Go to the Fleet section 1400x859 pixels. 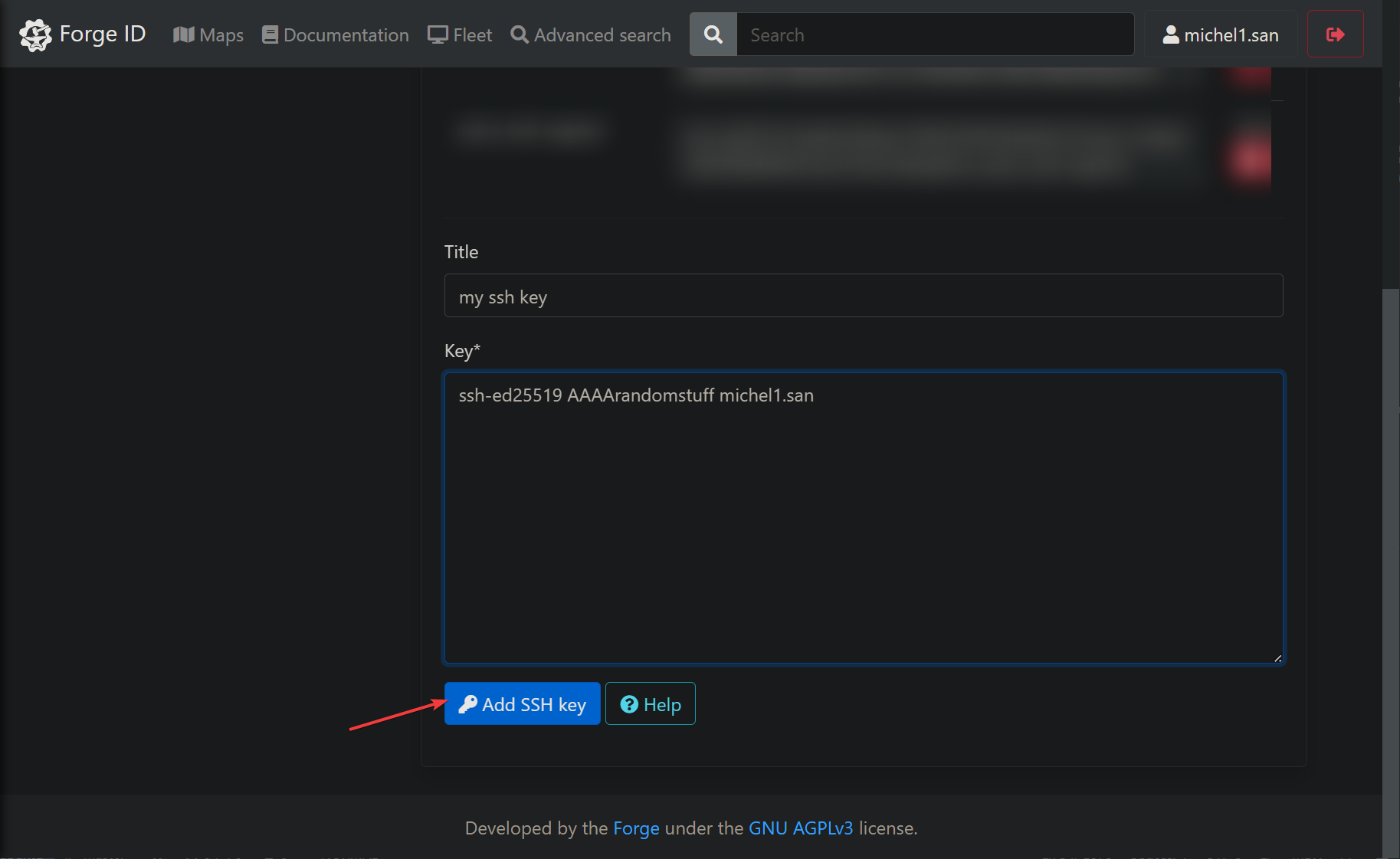tap(460, 34)
